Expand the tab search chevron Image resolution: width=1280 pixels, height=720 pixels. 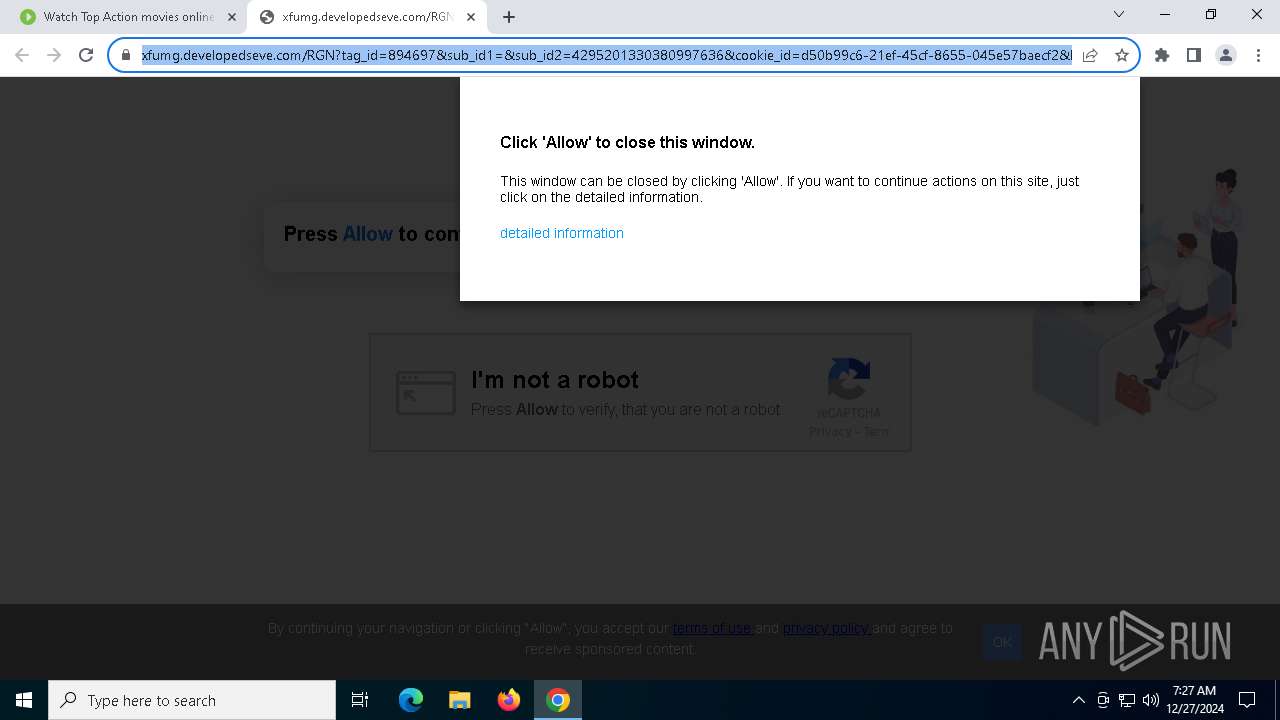pyautogui.click(x=1119, y=14)
